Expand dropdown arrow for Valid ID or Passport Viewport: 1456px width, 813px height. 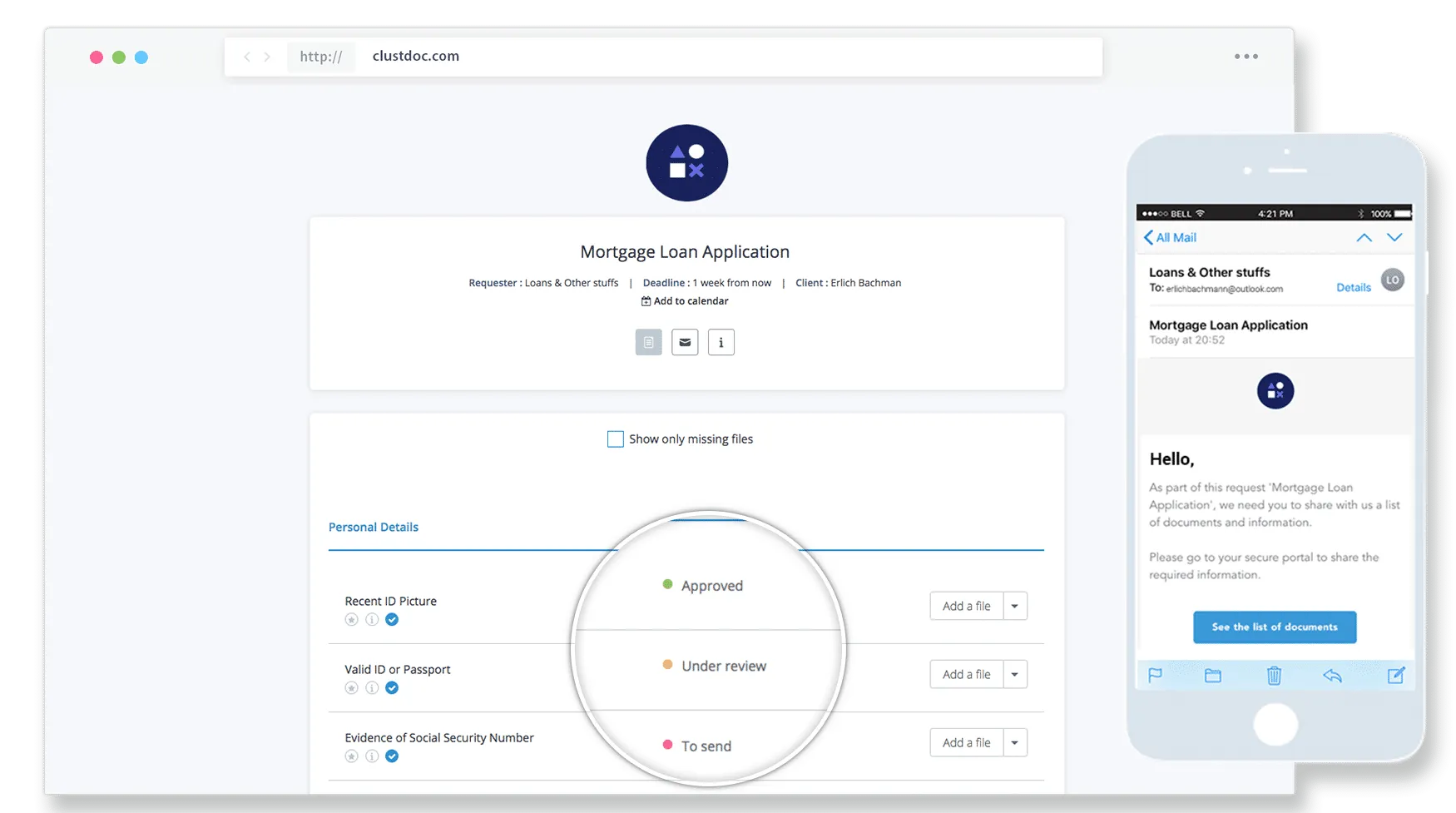coord(1014,674)
